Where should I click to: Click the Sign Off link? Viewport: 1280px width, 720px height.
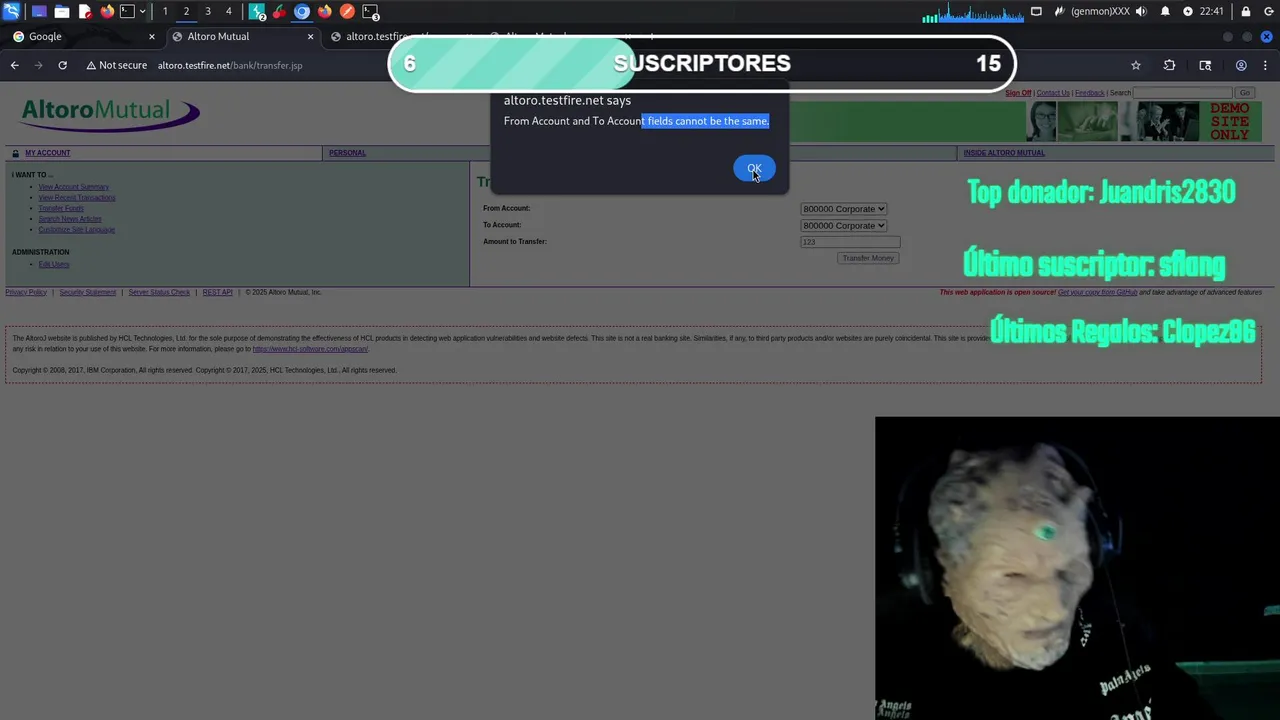click(x=1018, y=93)
